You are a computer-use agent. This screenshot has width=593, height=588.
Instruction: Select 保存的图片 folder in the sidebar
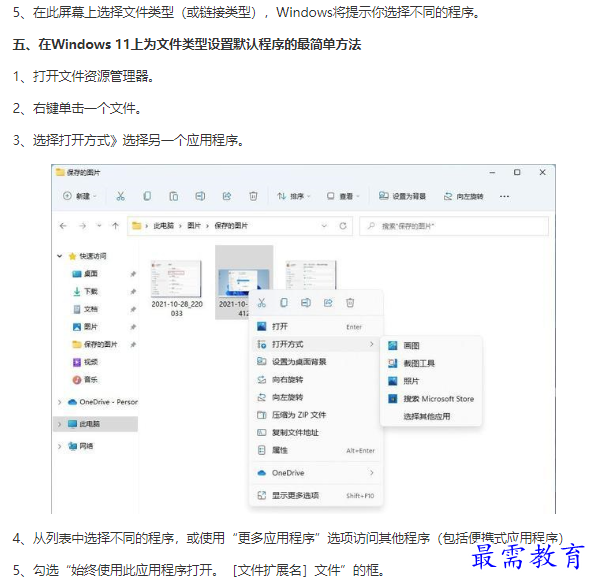click(x=95, y=344)
